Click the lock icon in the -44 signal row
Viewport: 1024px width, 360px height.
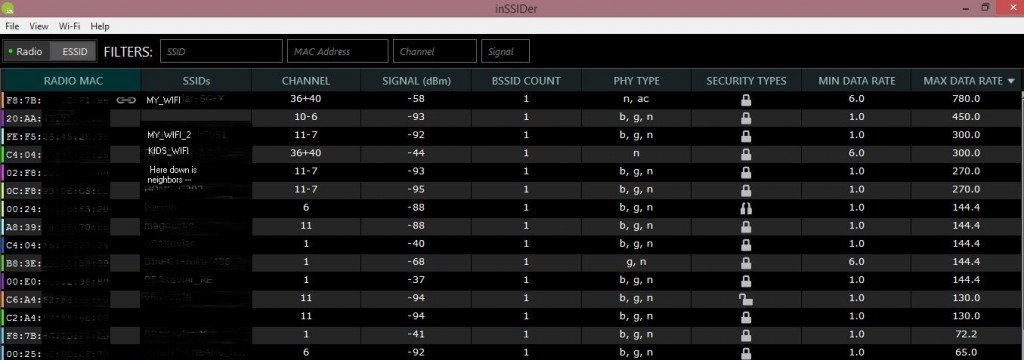[x=746, y=154]
